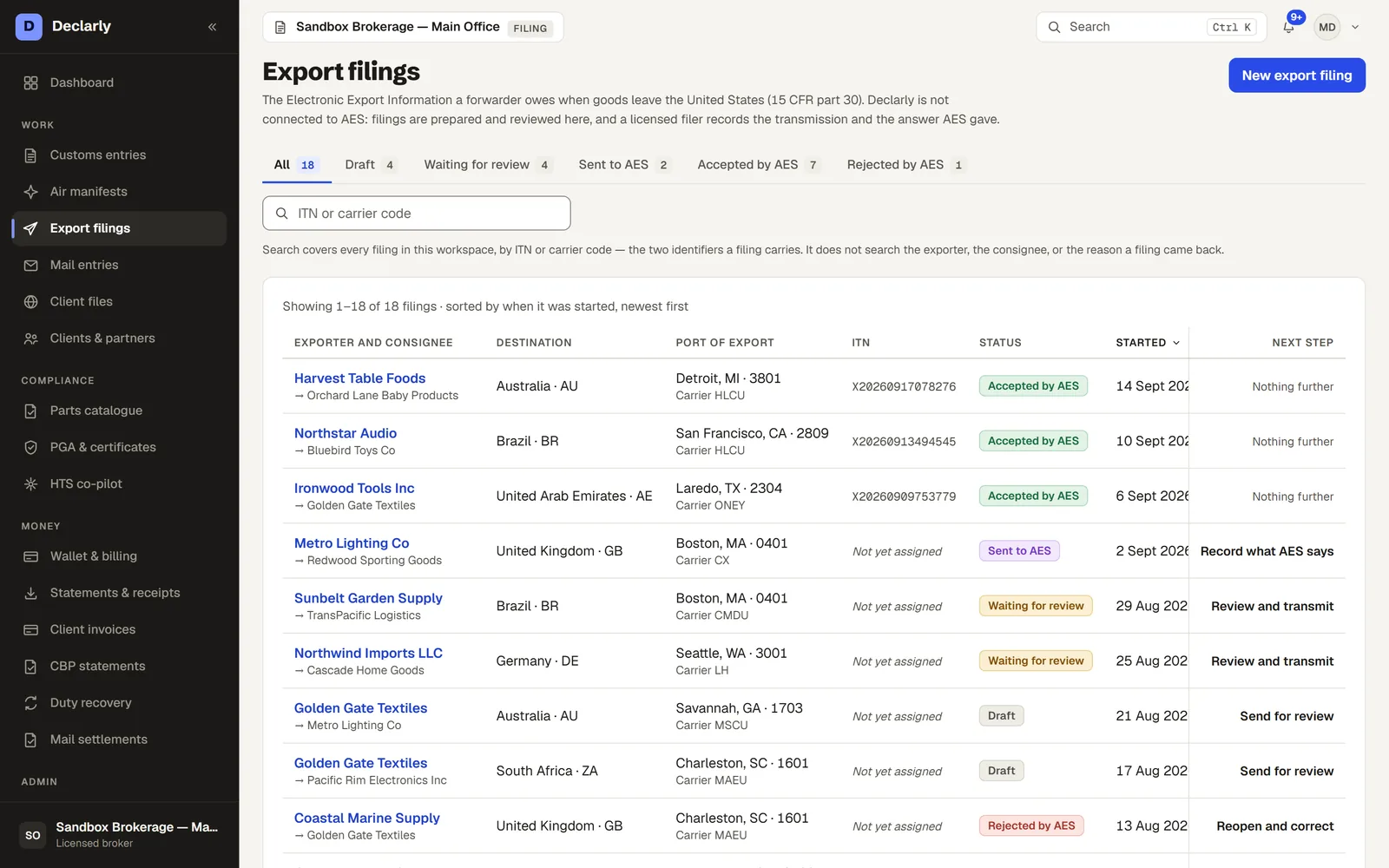Viewport: 1389px width, 868px height.
Task: Click the ITN or carrier code field
Action: (x=417, y=214)
